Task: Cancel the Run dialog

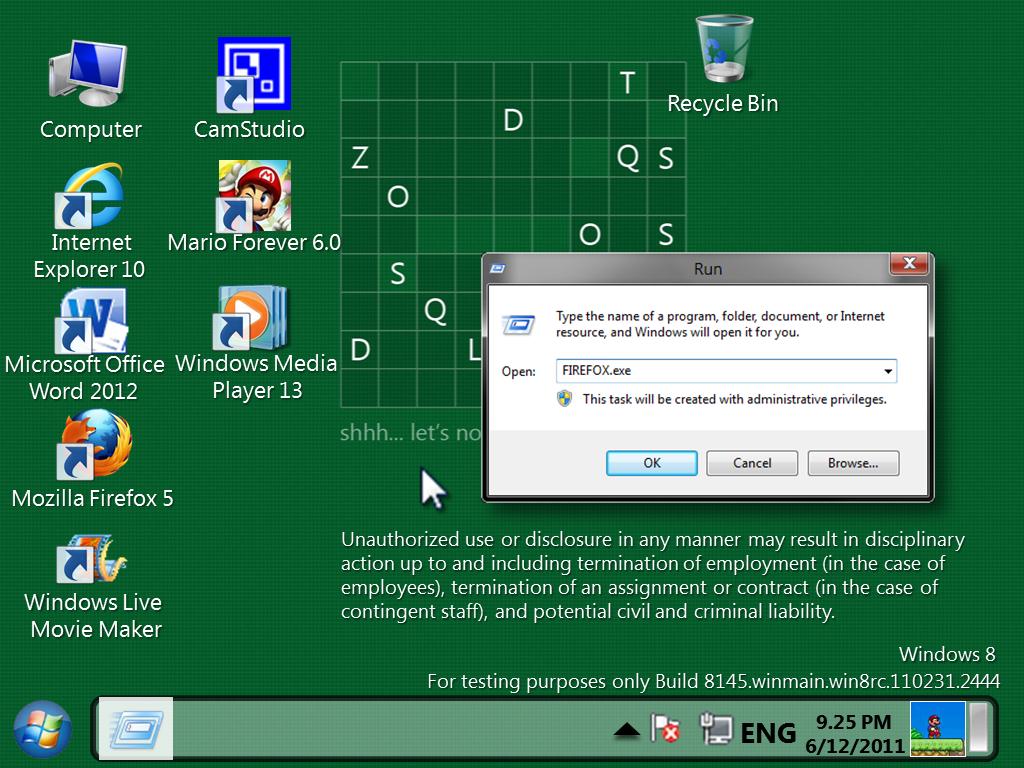Action: click(751, 463)
